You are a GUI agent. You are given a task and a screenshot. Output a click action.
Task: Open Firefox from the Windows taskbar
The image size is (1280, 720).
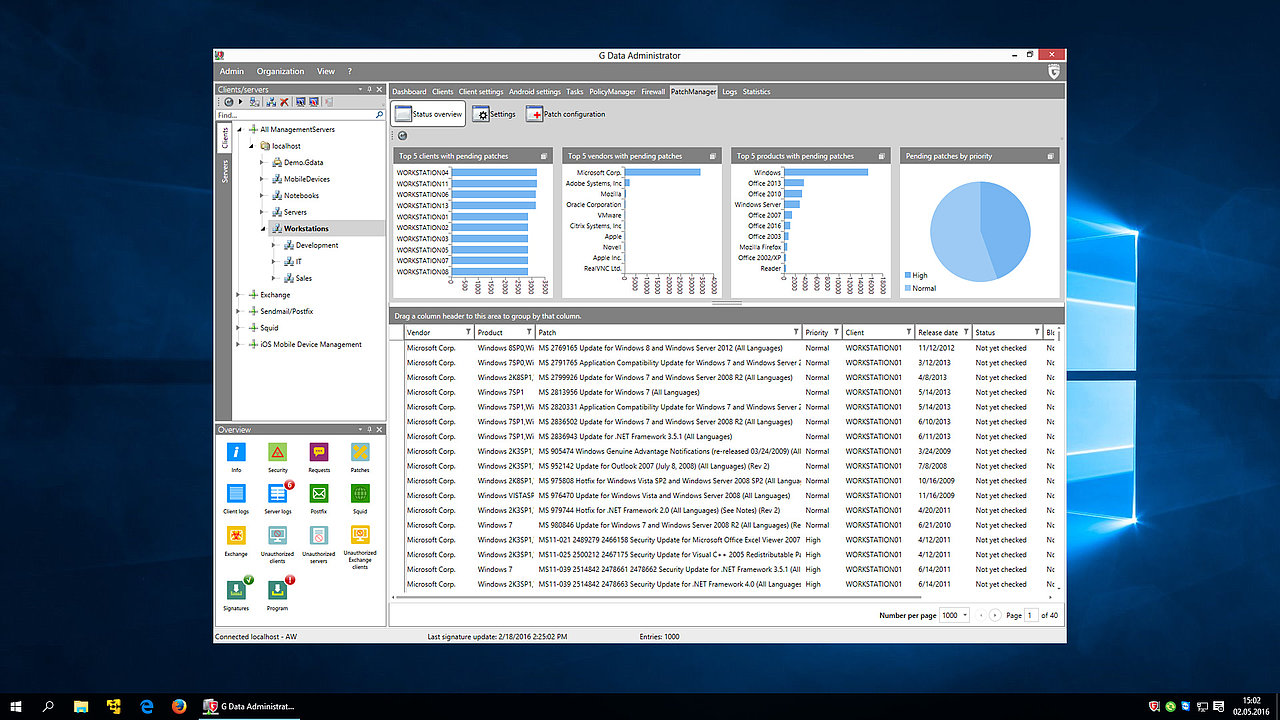(x=179, y=706)
